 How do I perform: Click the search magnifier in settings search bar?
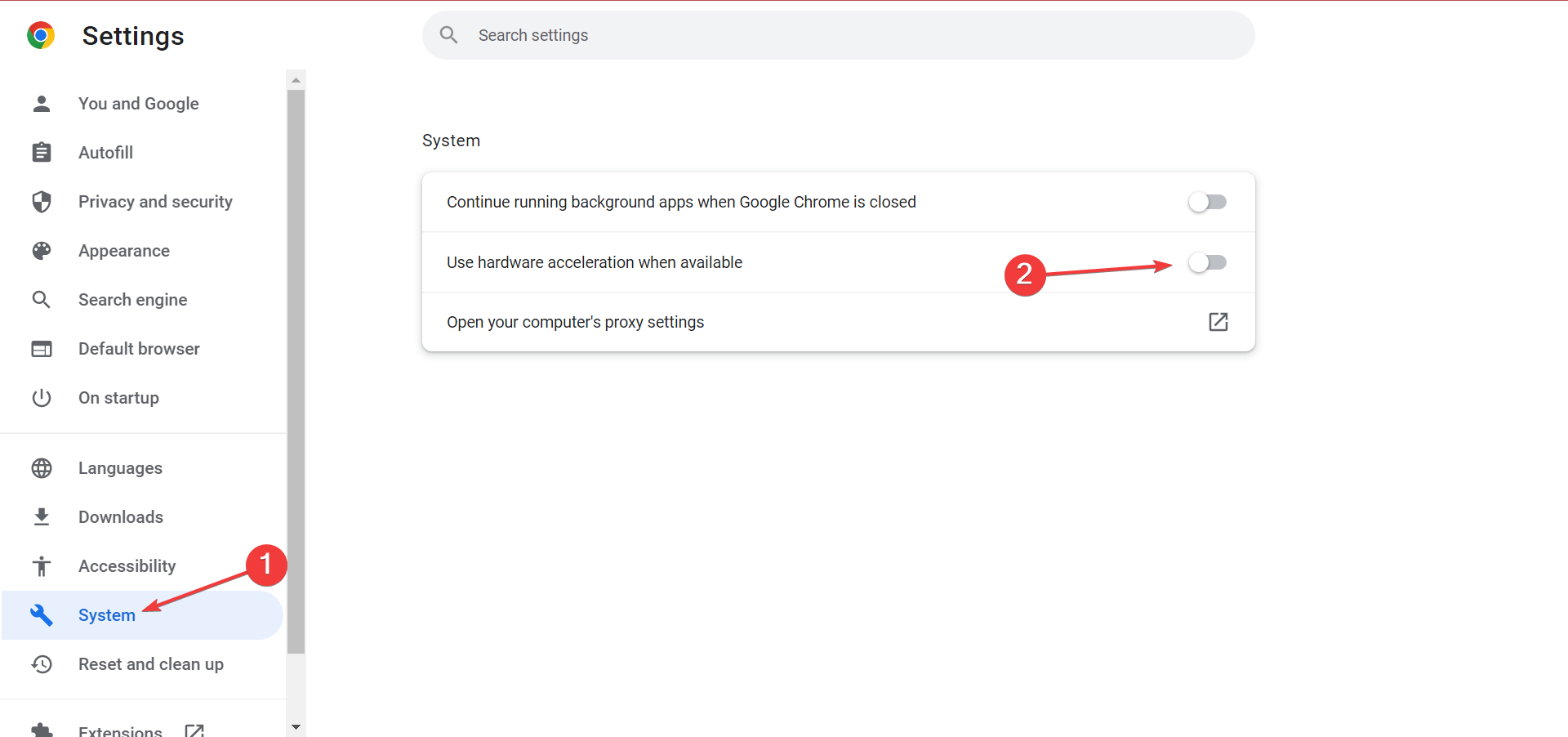(448, 35)
